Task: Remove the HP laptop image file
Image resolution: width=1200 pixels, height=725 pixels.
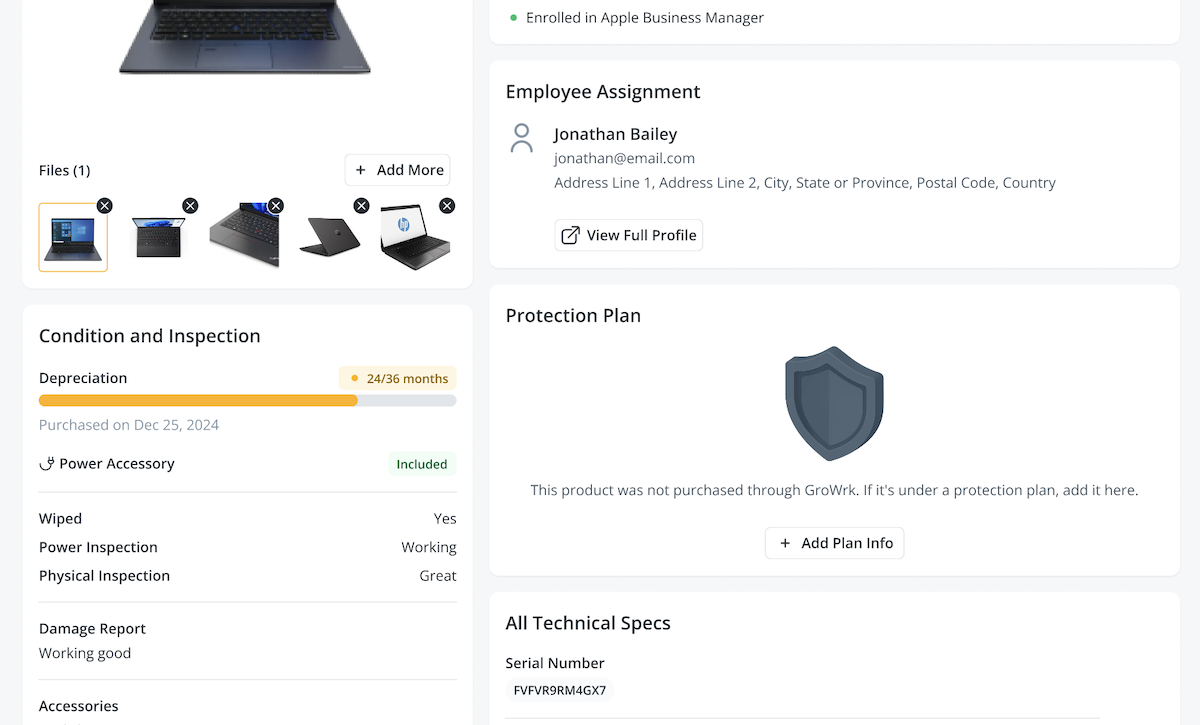Action: 447,205
